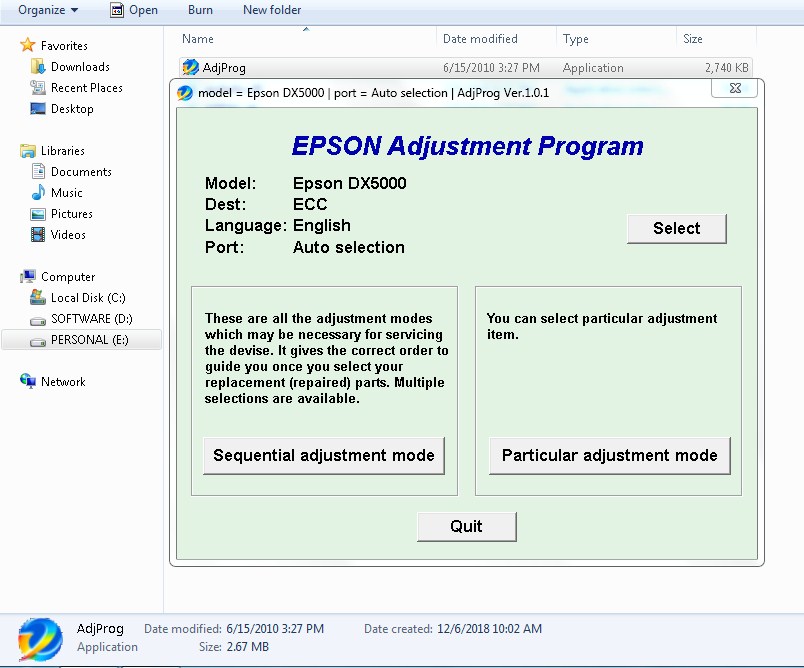Open Music library icon
The height and width of the screenshot is (668, 804).
pyautogui.click(x=38, y=192)
